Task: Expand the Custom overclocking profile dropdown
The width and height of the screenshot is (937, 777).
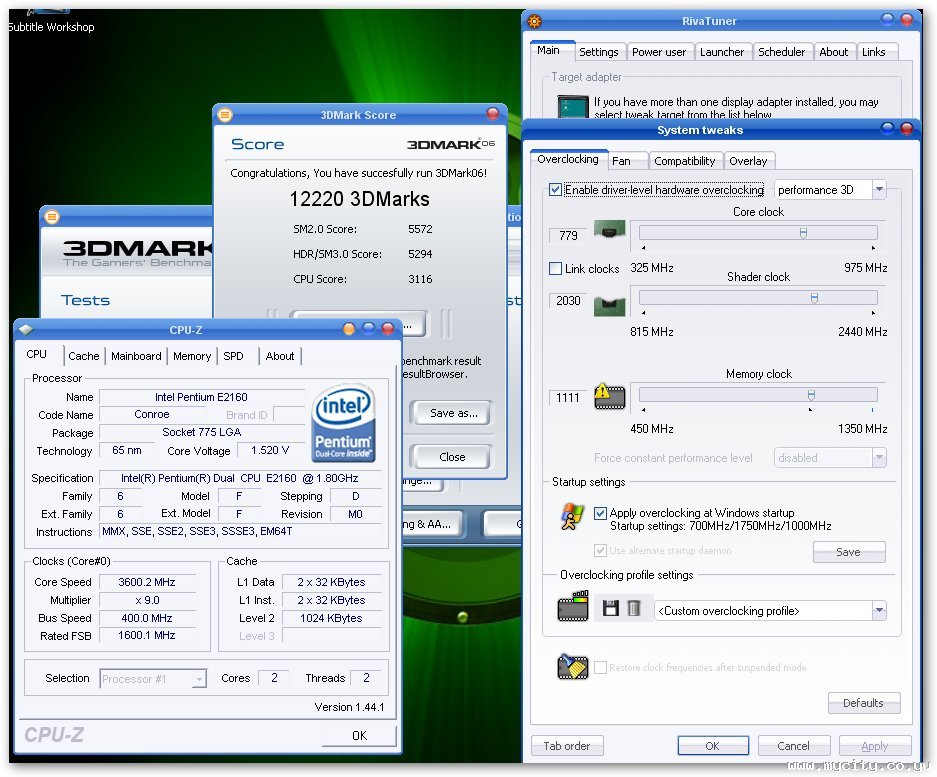Action: (x=879, y=611)
